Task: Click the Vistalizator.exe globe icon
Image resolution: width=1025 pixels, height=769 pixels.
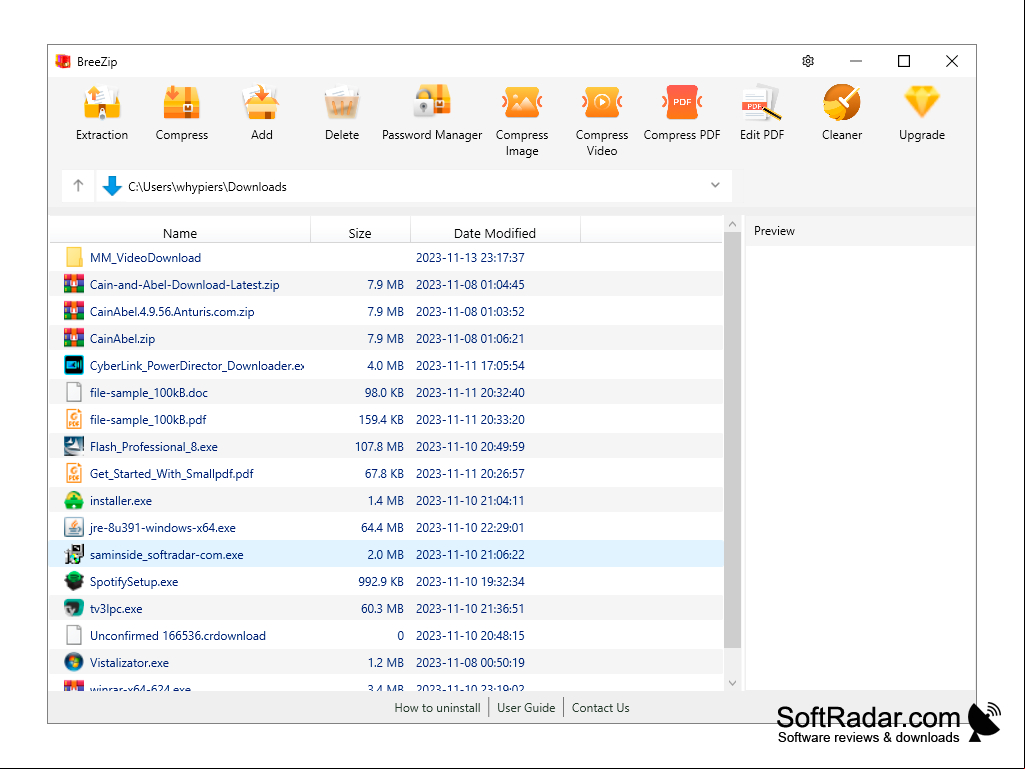Action: (74, 662)
